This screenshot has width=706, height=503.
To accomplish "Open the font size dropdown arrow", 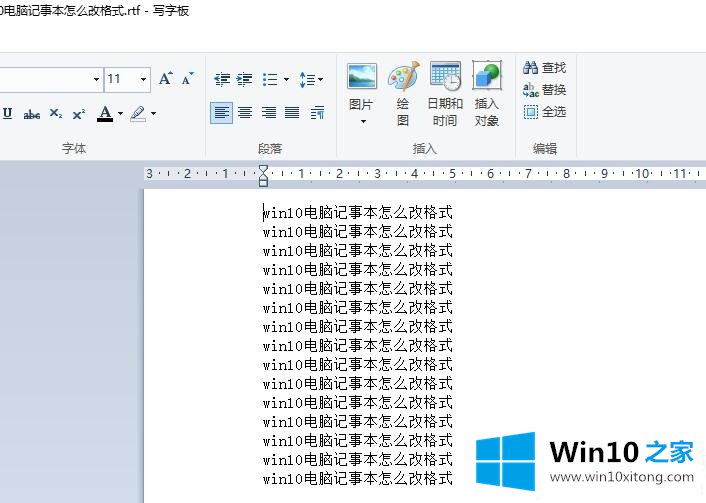I will coord(143,80).
